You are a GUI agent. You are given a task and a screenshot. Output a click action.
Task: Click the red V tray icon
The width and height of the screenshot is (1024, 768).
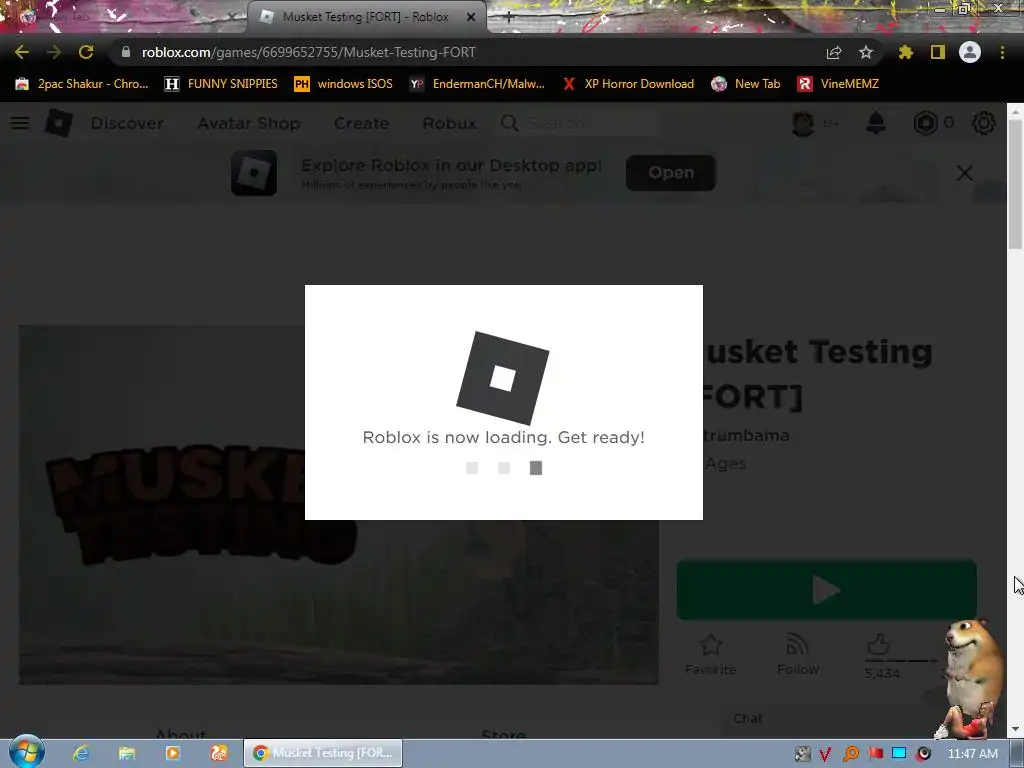pos(825,754)
